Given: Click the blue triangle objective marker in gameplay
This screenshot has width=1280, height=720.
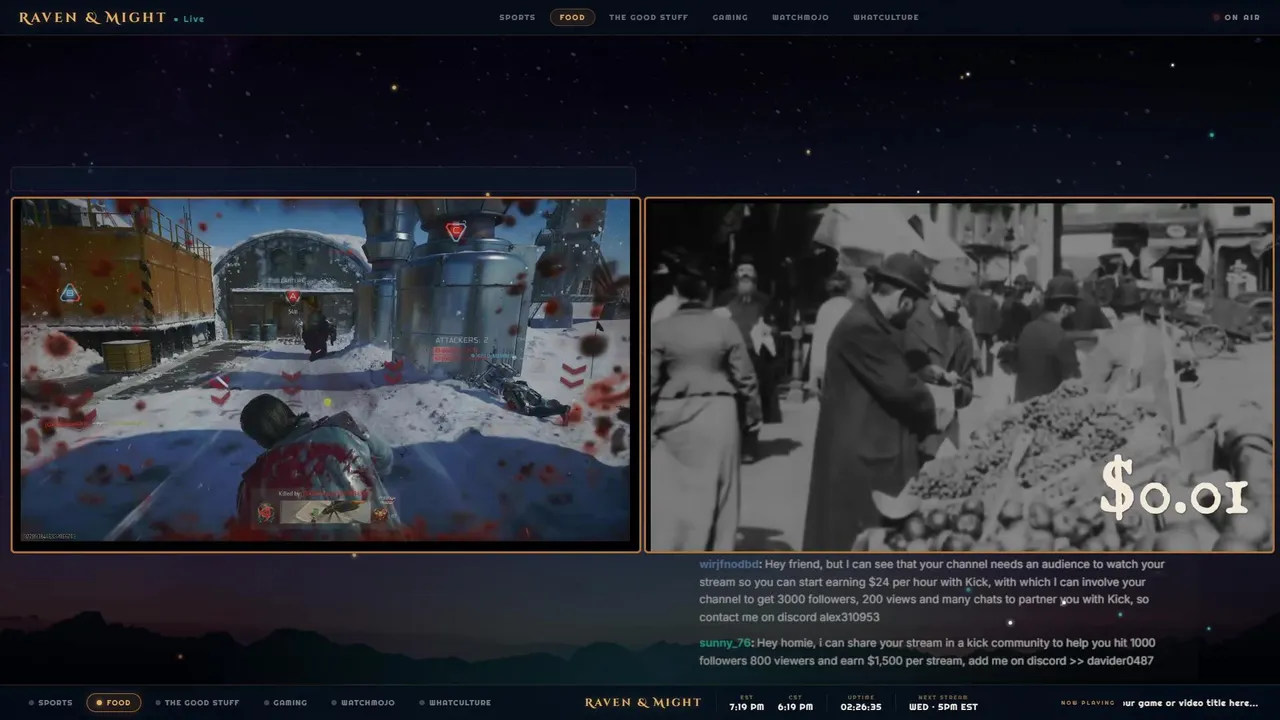Looking at the screenshot, I should click(x=69, y=293).
